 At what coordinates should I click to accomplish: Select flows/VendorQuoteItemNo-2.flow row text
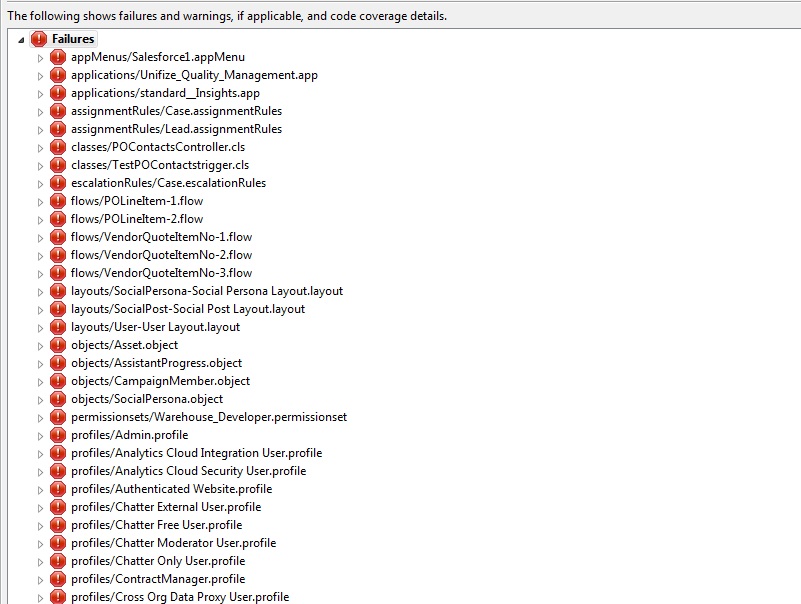(161, 255)
